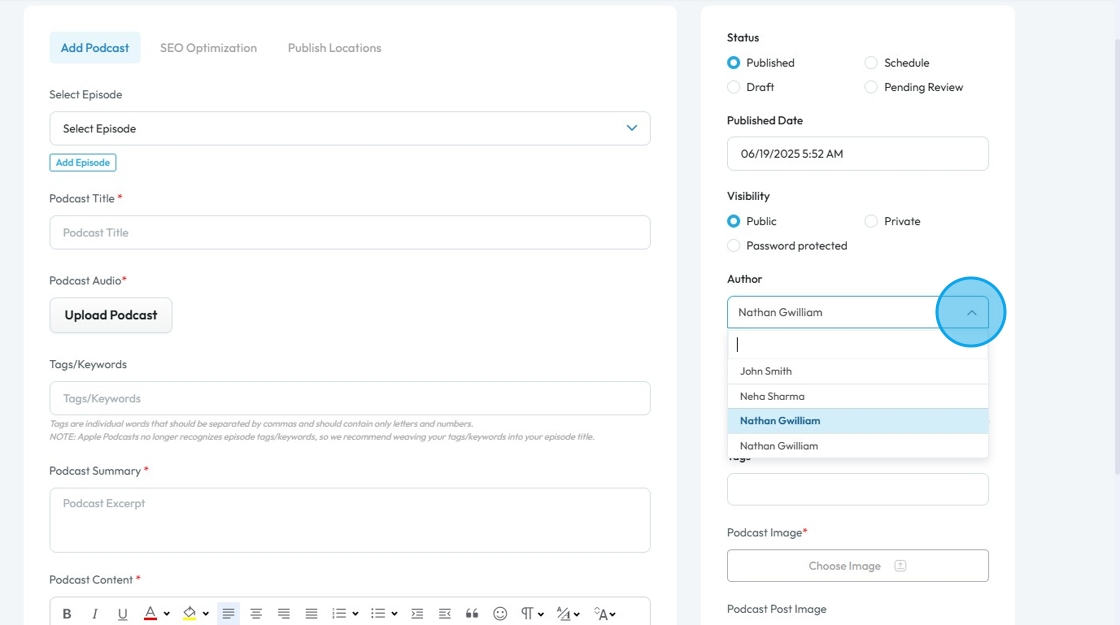Apply yellow background highlight color
Viewport: 1120px width, 625px height.
(189, 614)
